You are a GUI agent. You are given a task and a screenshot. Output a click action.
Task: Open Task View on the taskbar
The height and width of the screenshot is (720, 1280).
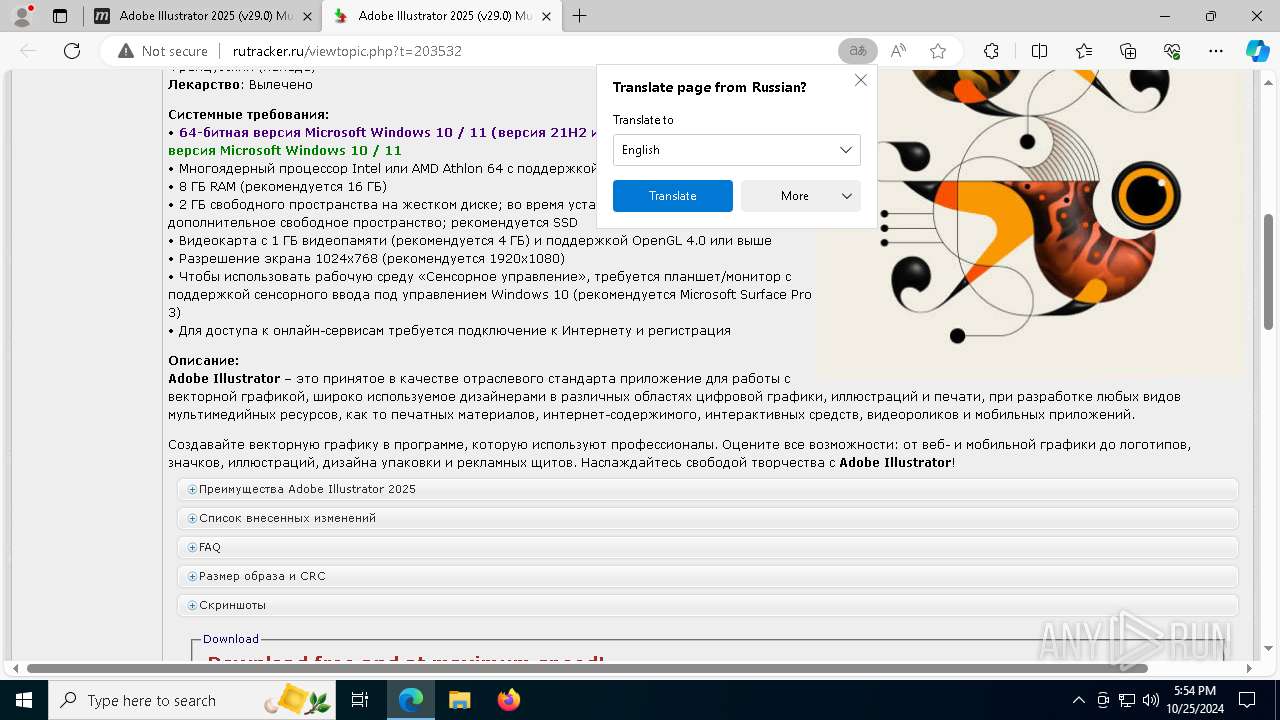(360, 700)
